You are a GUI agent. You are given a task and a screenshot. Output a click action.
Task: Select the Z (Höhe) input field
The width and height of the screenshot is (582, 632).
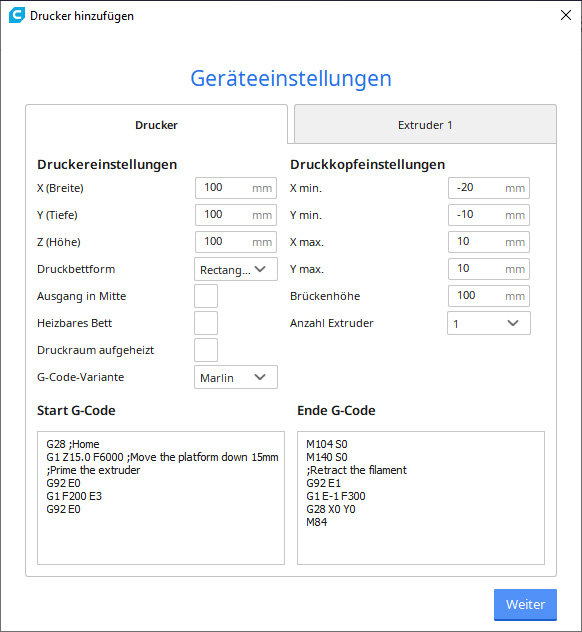click(236, 242)
